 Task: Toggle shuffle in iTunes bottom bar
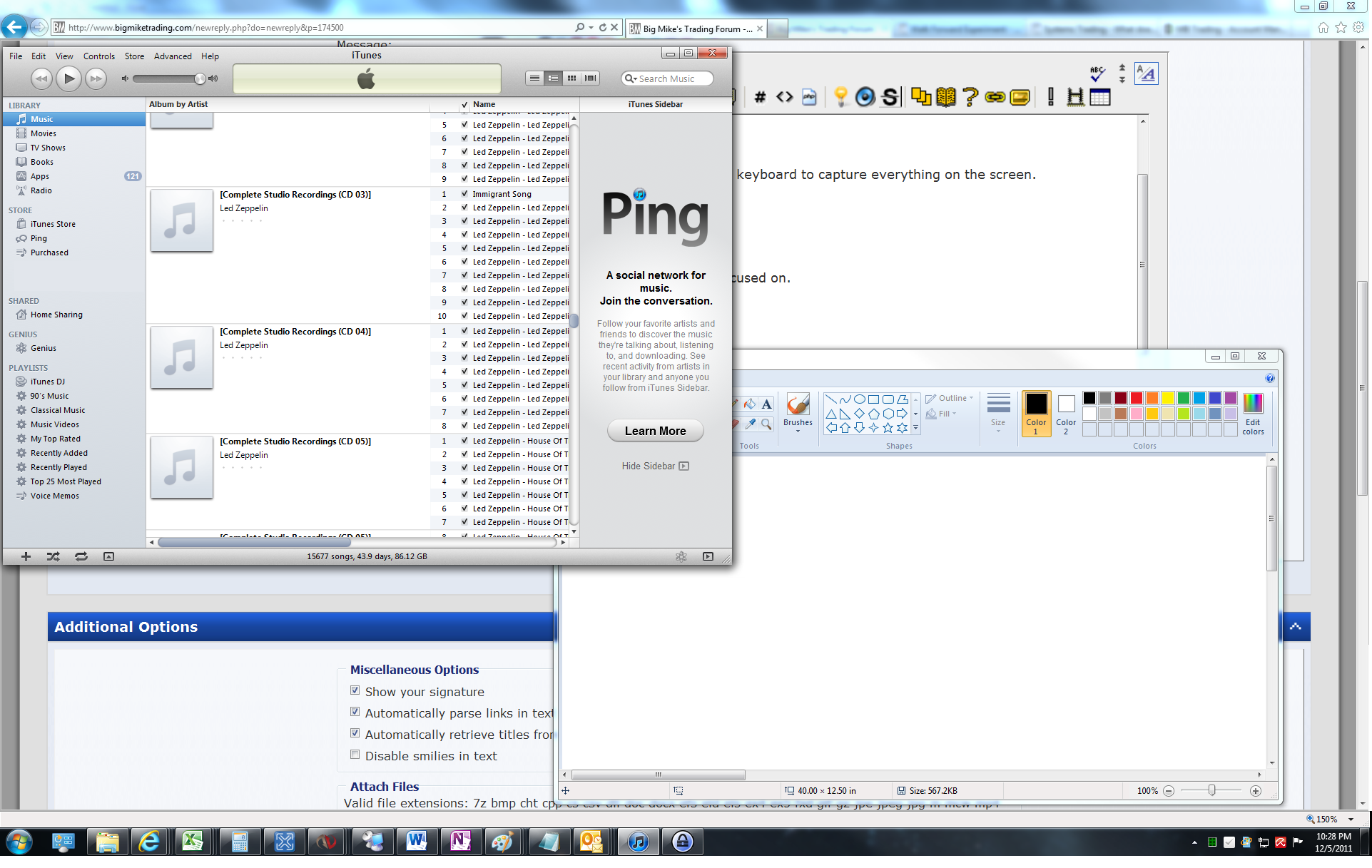[x=54, y=556]
